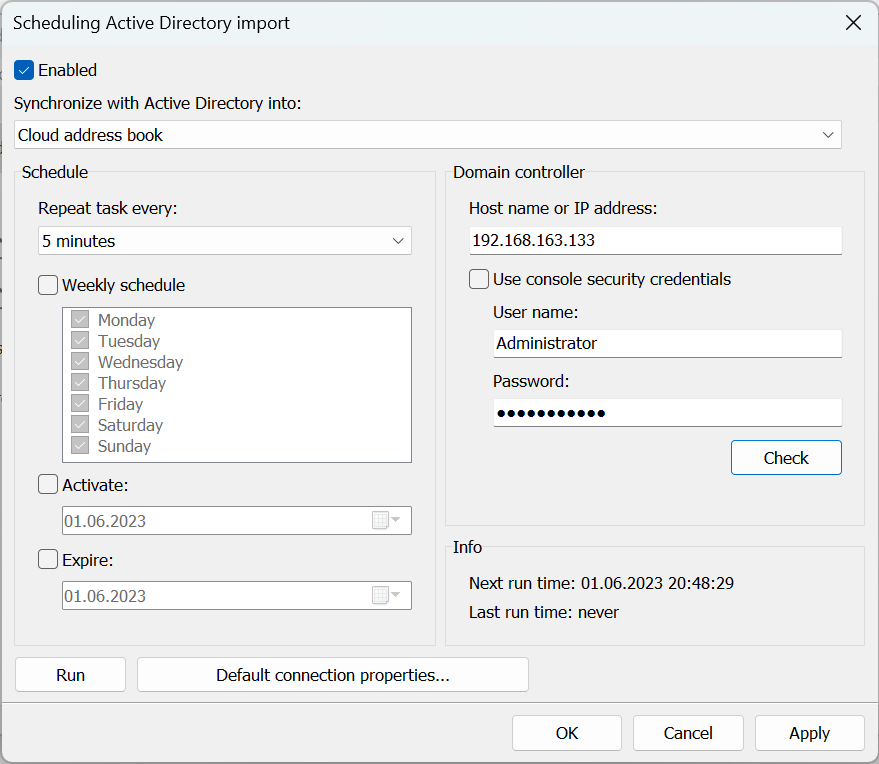Focus the Host name or IP address field
The width and height of the screenshot is (879, 764).
coord(655,241)
